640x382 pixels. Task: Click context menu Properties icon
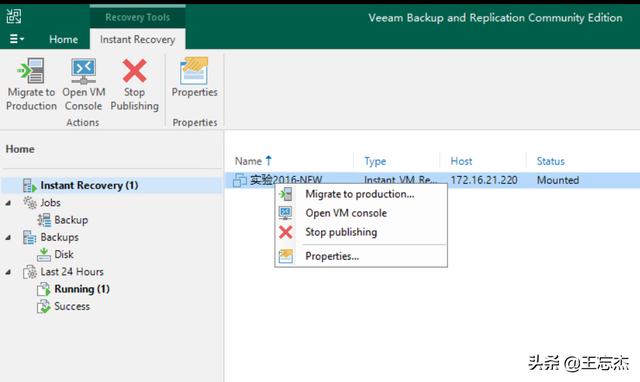(x=285, y=256)
